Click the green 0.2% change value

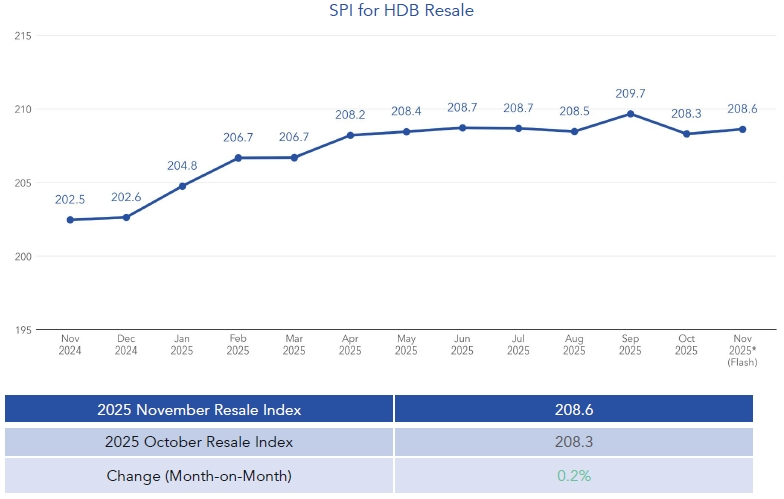tap(572, 475)
